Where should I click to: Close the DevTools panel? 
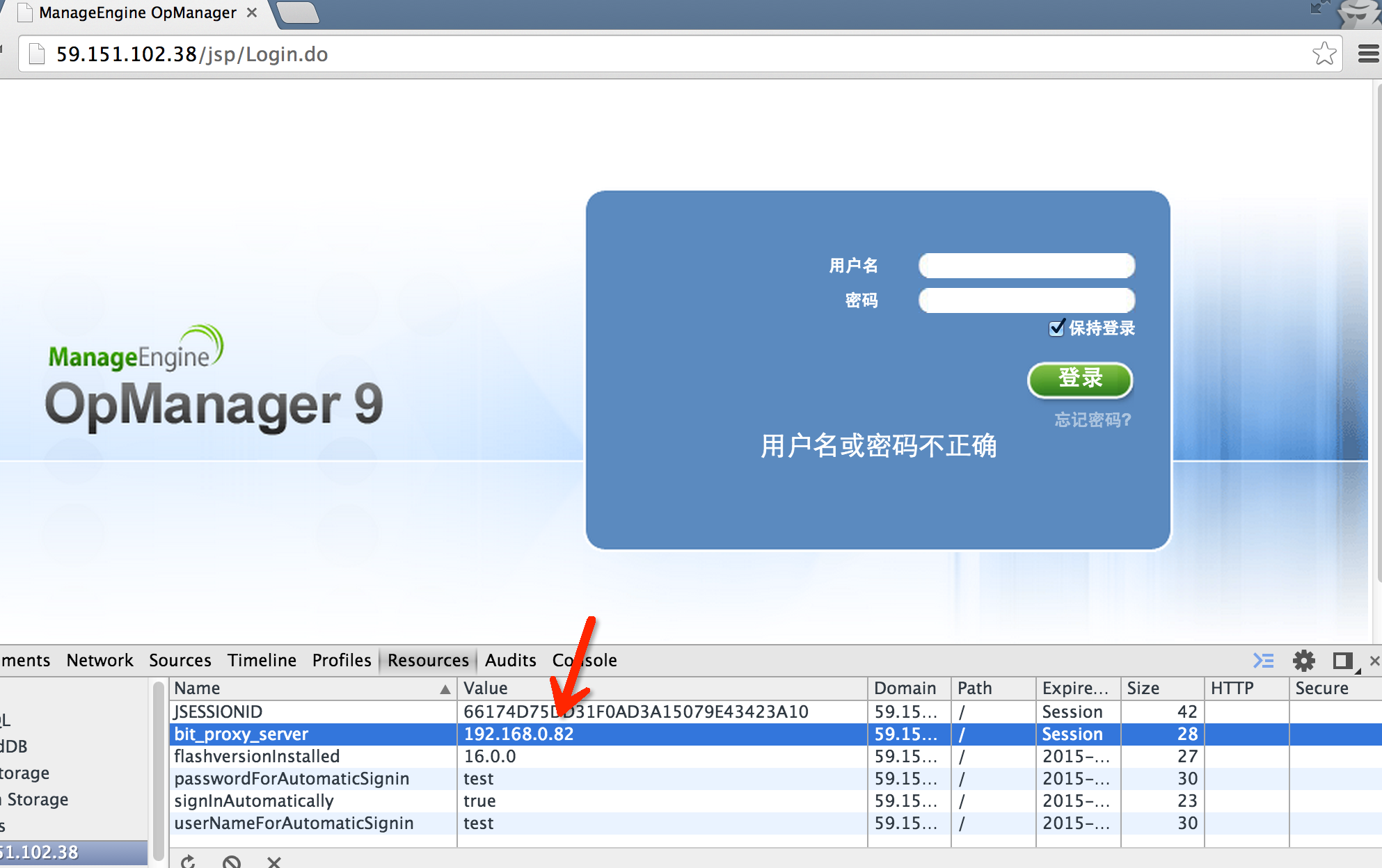coord(1374,661)
